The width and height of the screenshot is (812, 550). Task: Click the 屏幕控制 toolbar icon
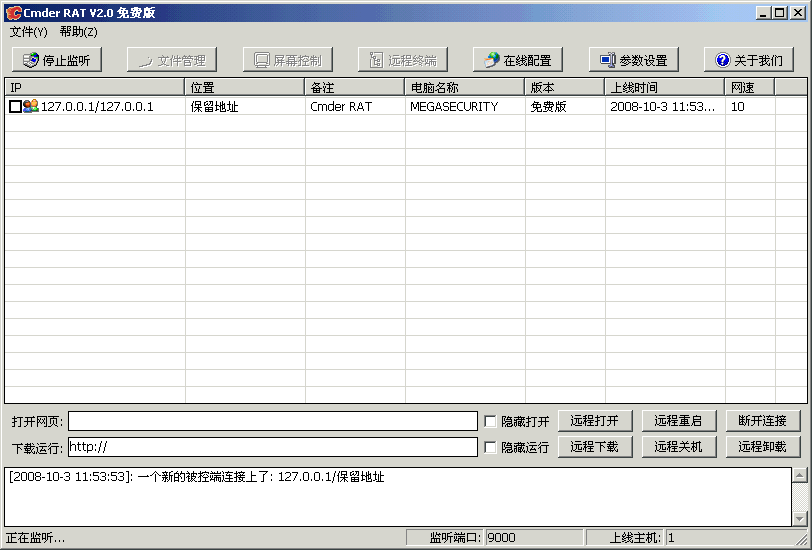262,60
